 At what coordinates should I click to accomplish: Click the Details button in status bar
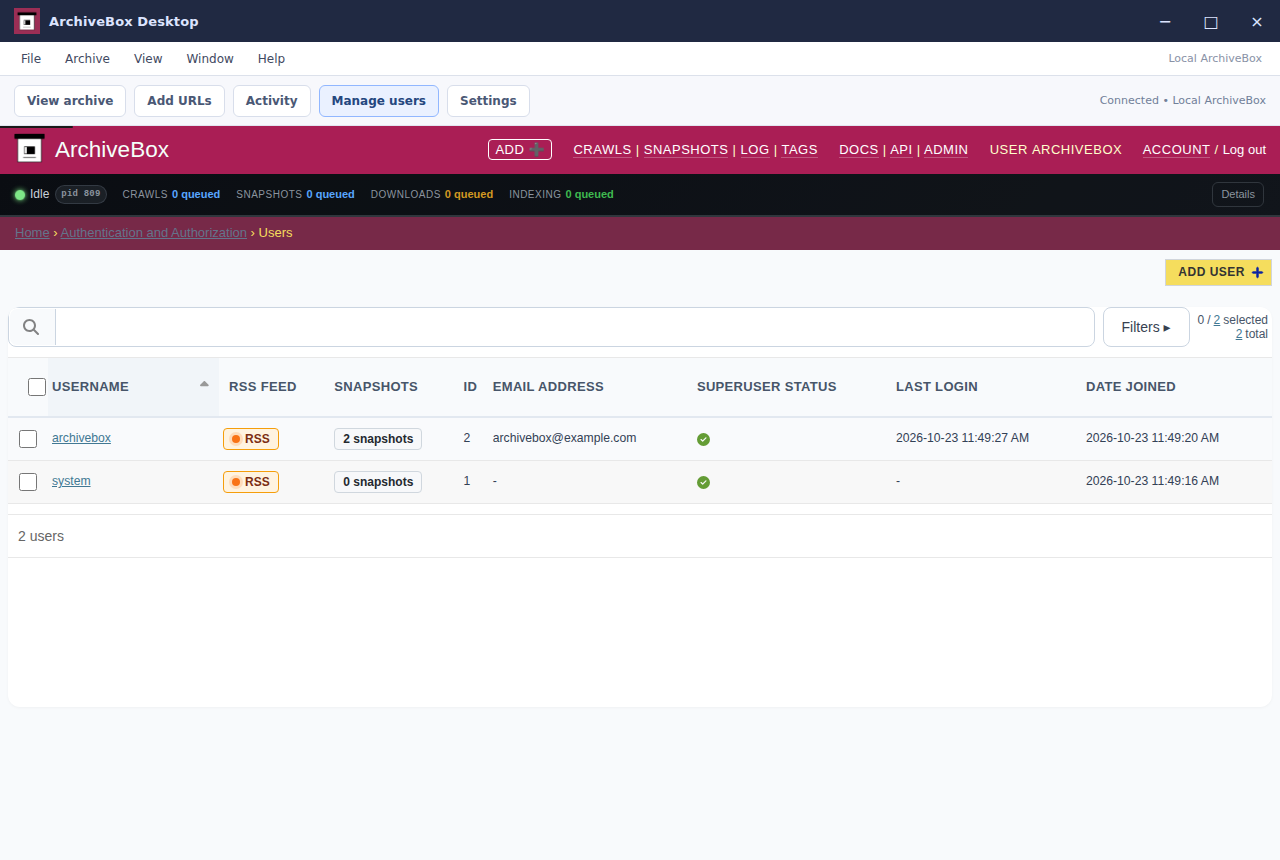[x=1238, y=194]
